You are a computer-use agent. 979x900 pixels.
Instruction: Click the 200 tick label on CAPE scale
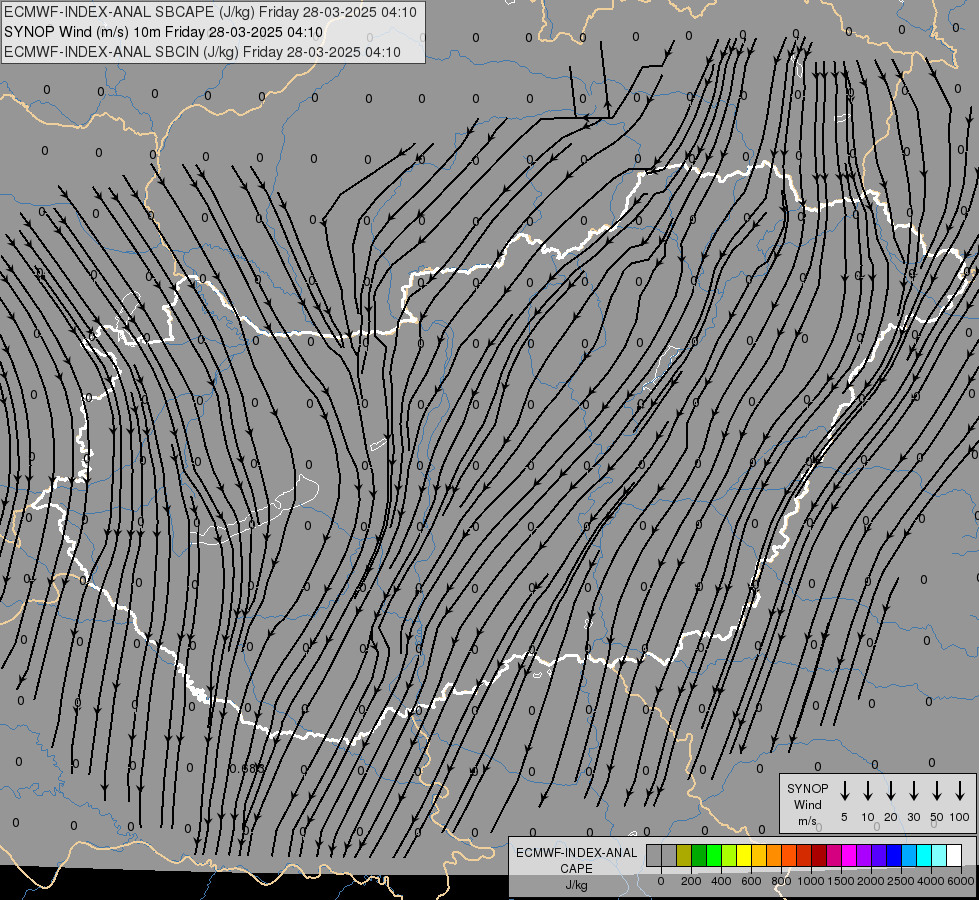click(x=691, y=881)
